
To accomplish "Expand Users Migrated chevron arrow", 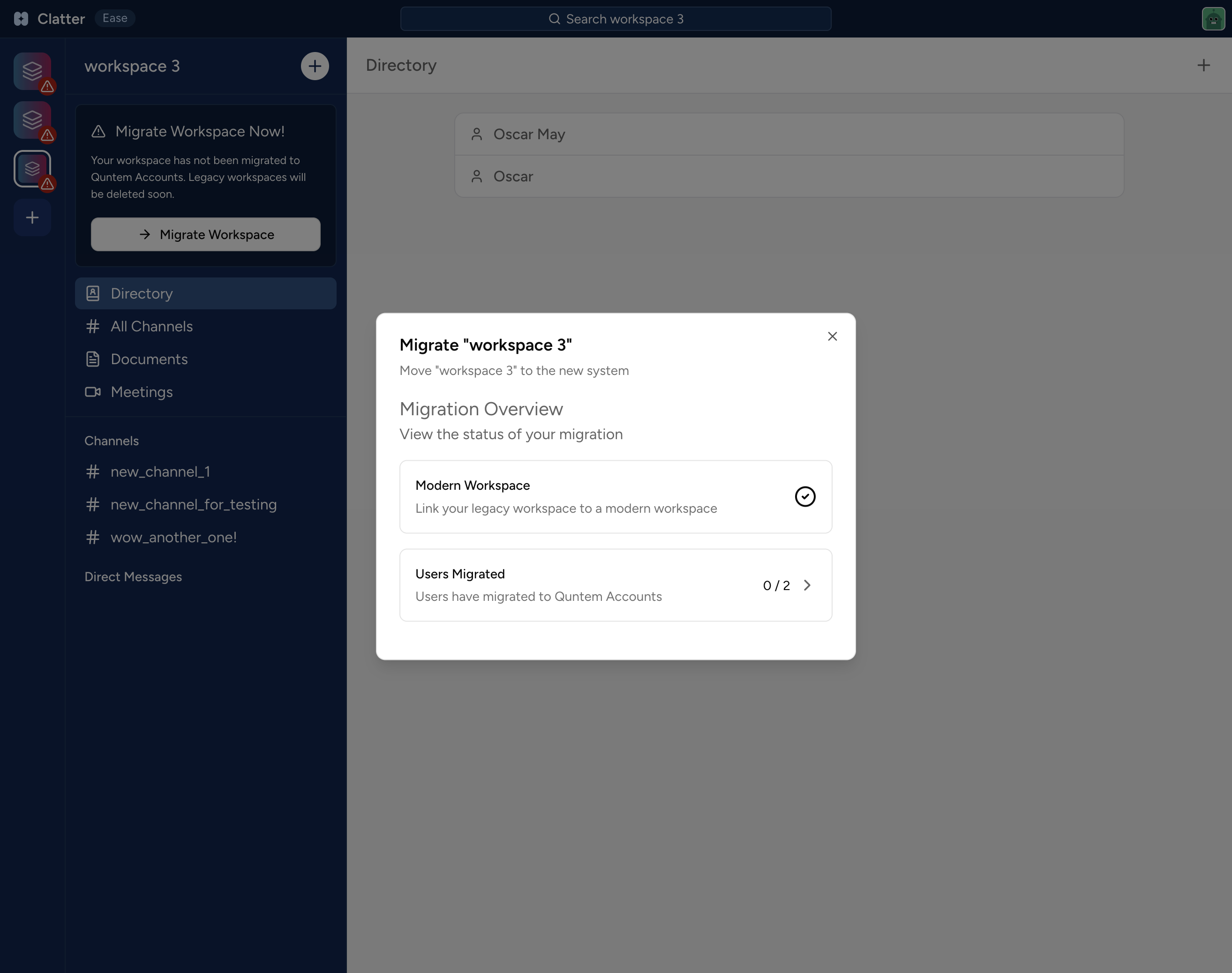I will (807, 585).
